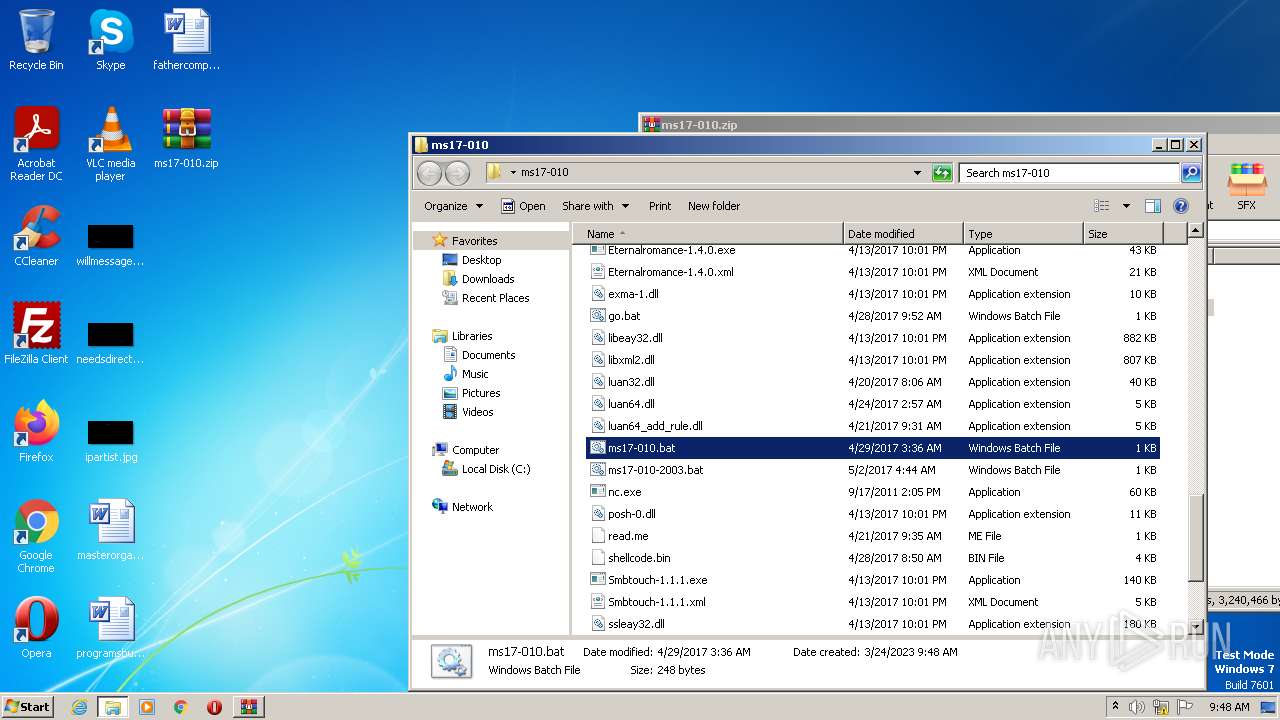Select ipartist.jpg on the desktop
The height and width of the screenshot is (720, 1280).
(x=110, y=442)
